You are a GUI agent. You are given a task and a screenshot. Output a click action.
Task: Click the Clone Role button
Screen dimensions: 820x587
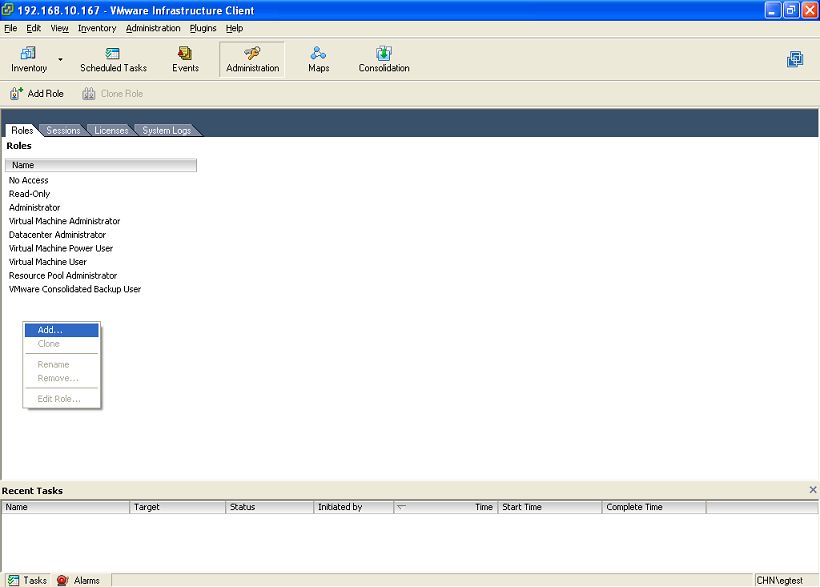pos(112,94)
